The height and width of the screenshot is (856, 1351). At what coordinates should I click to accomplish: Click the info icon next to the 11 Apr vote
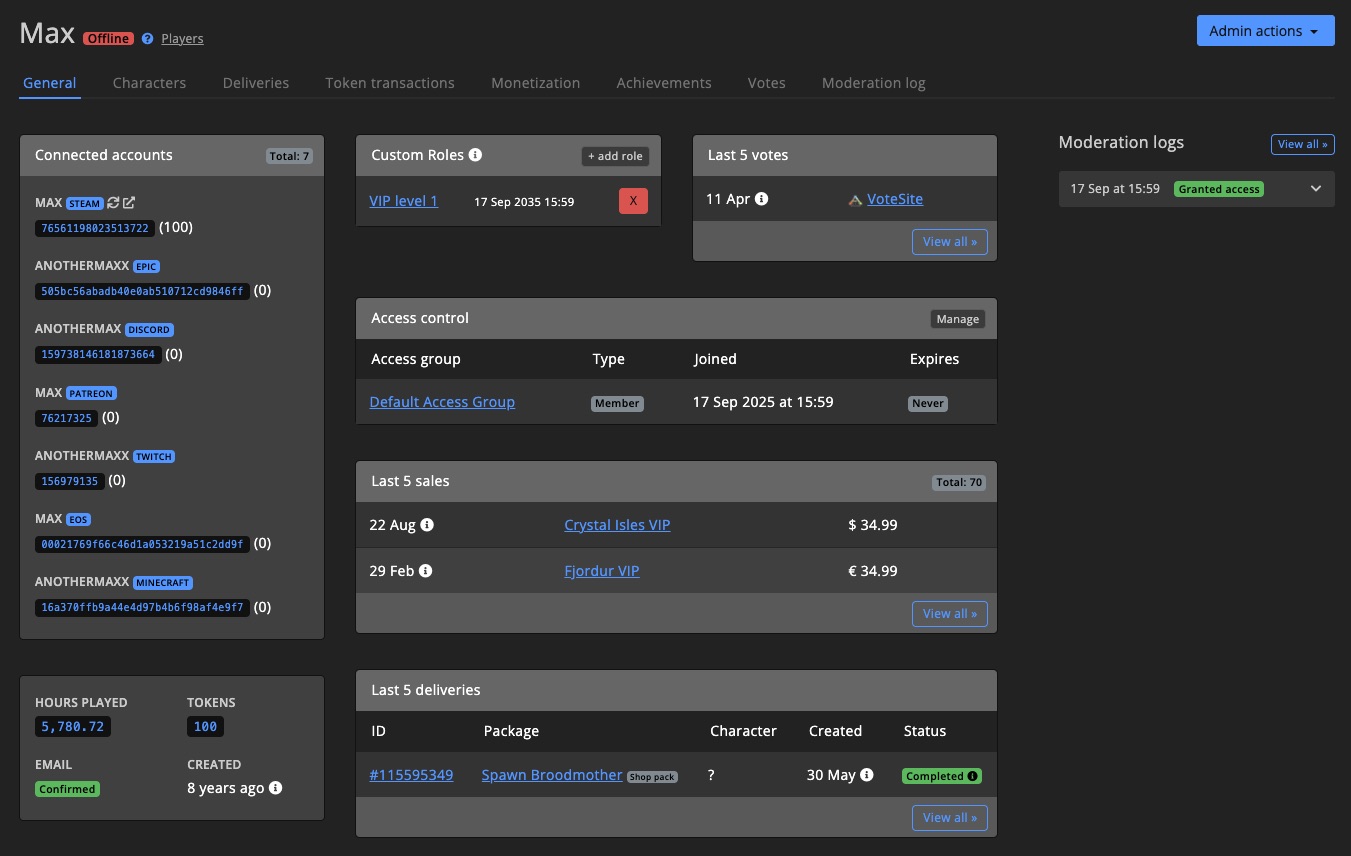click(x=762, y=198)
